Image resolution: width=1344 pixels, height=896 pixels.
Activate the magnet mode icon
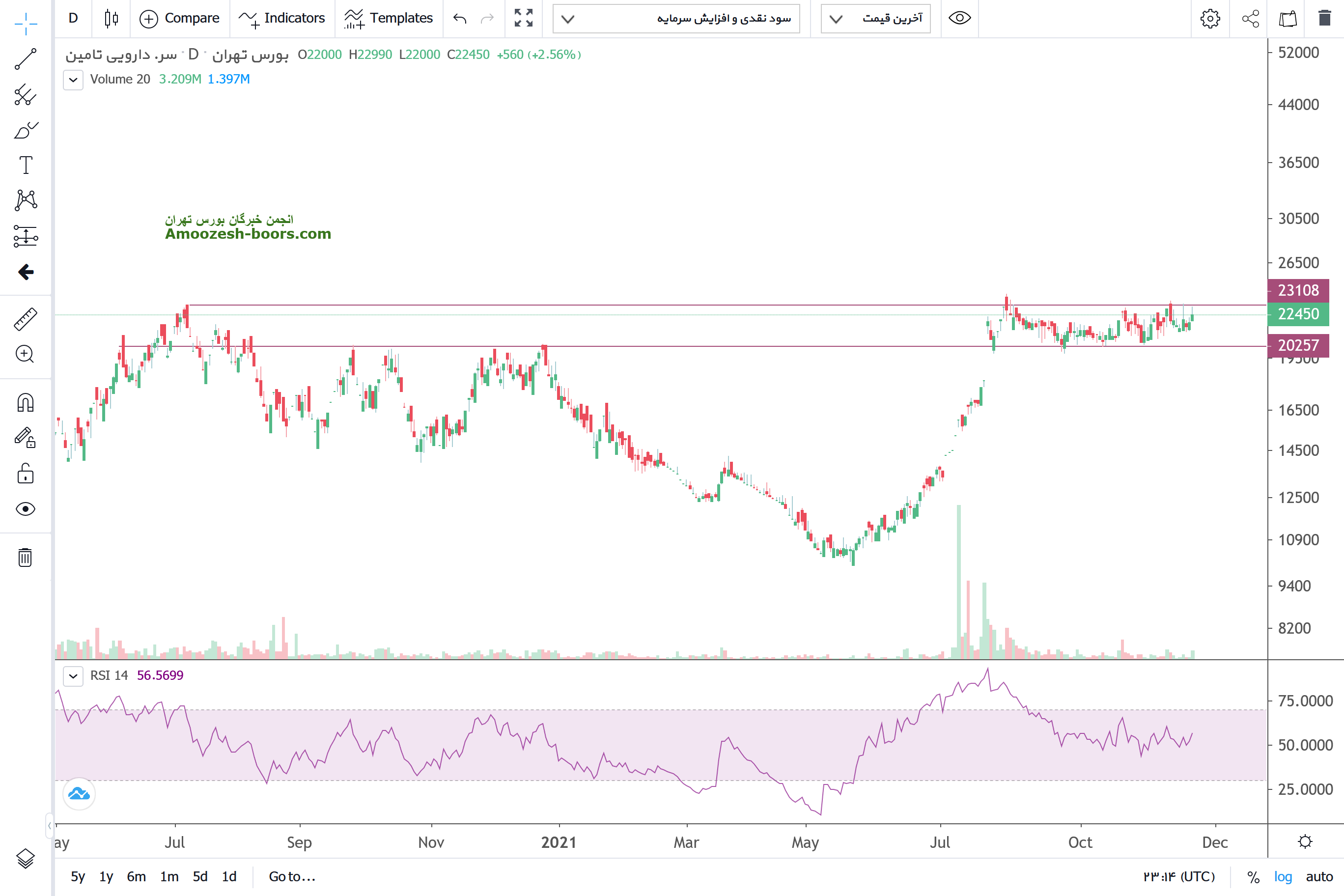pos(25,403)
